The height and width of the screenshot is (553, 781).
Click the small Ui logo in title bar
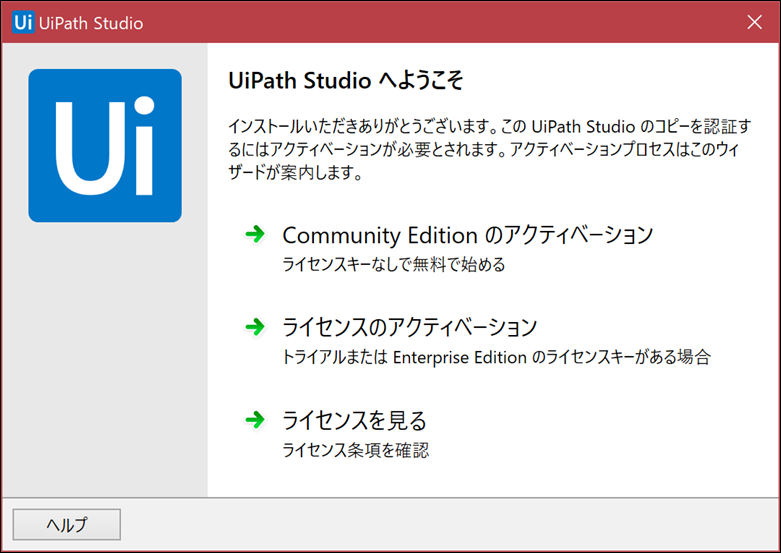pyautogui.click(x=23, y=22)
